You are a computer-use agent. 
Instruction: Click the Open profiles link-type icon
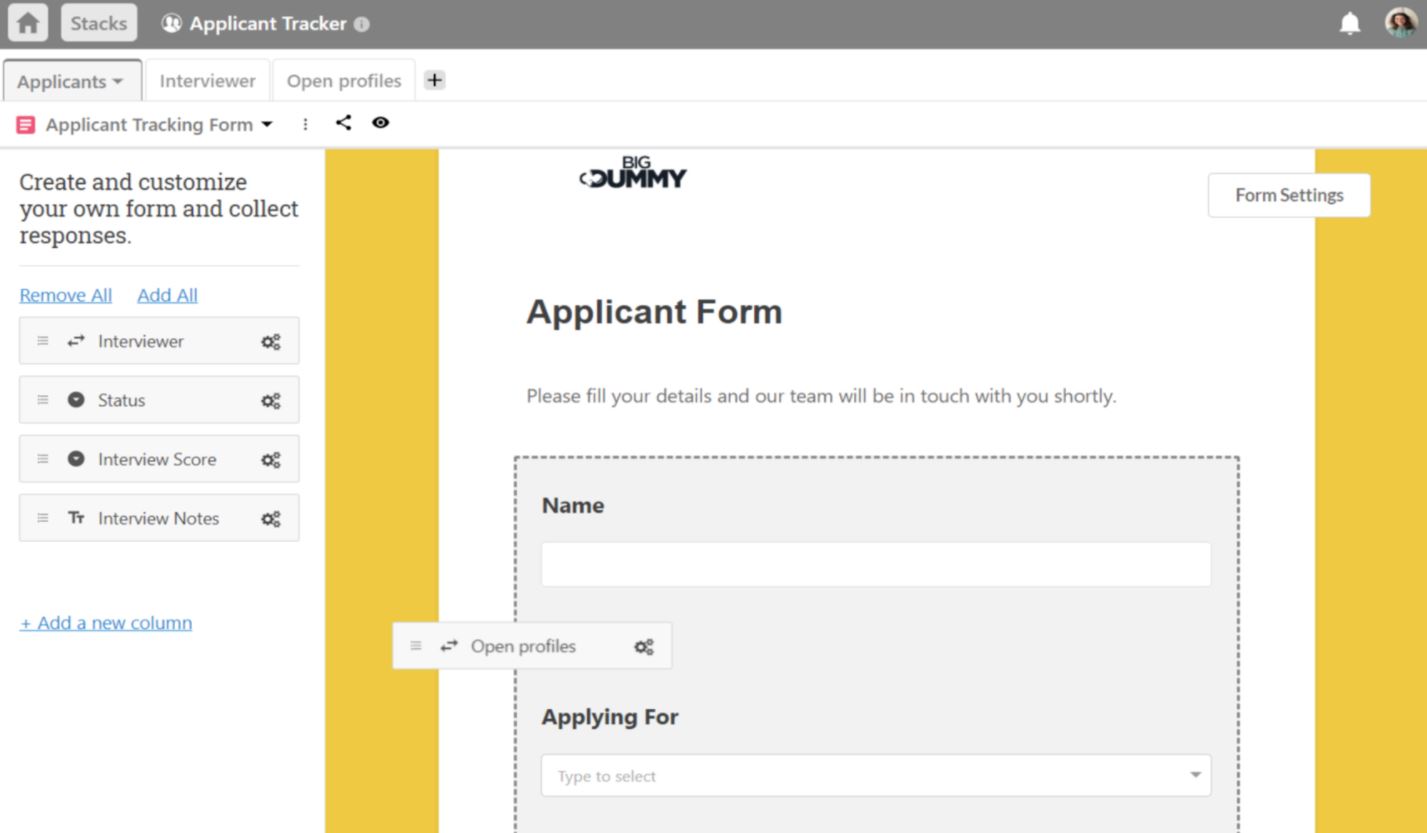[449, 646]
